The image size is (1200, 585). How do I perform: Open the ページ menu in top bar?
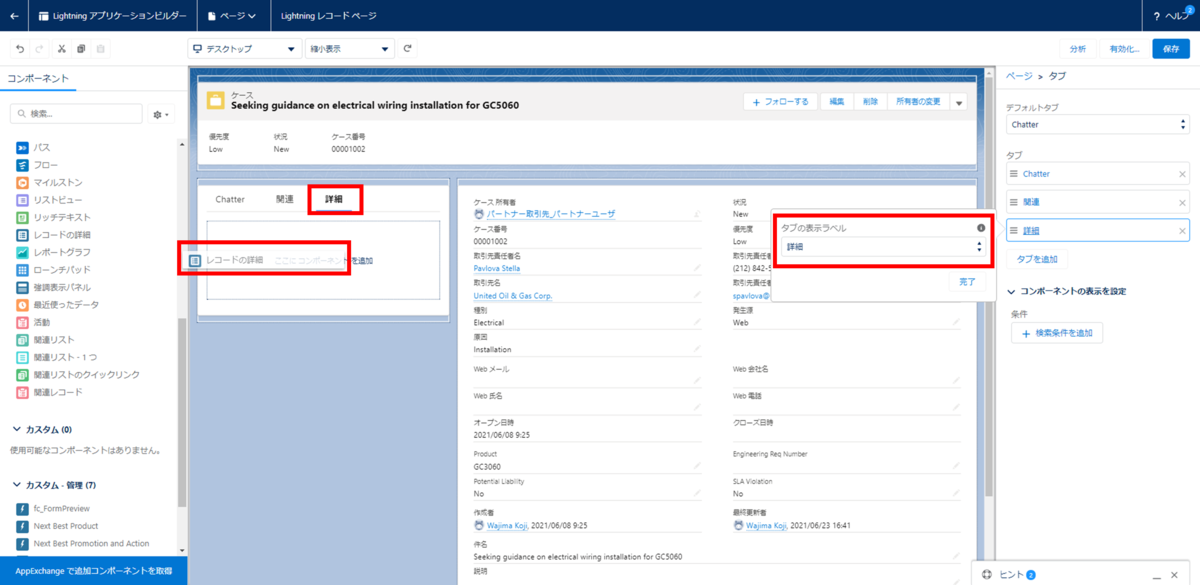231,16
